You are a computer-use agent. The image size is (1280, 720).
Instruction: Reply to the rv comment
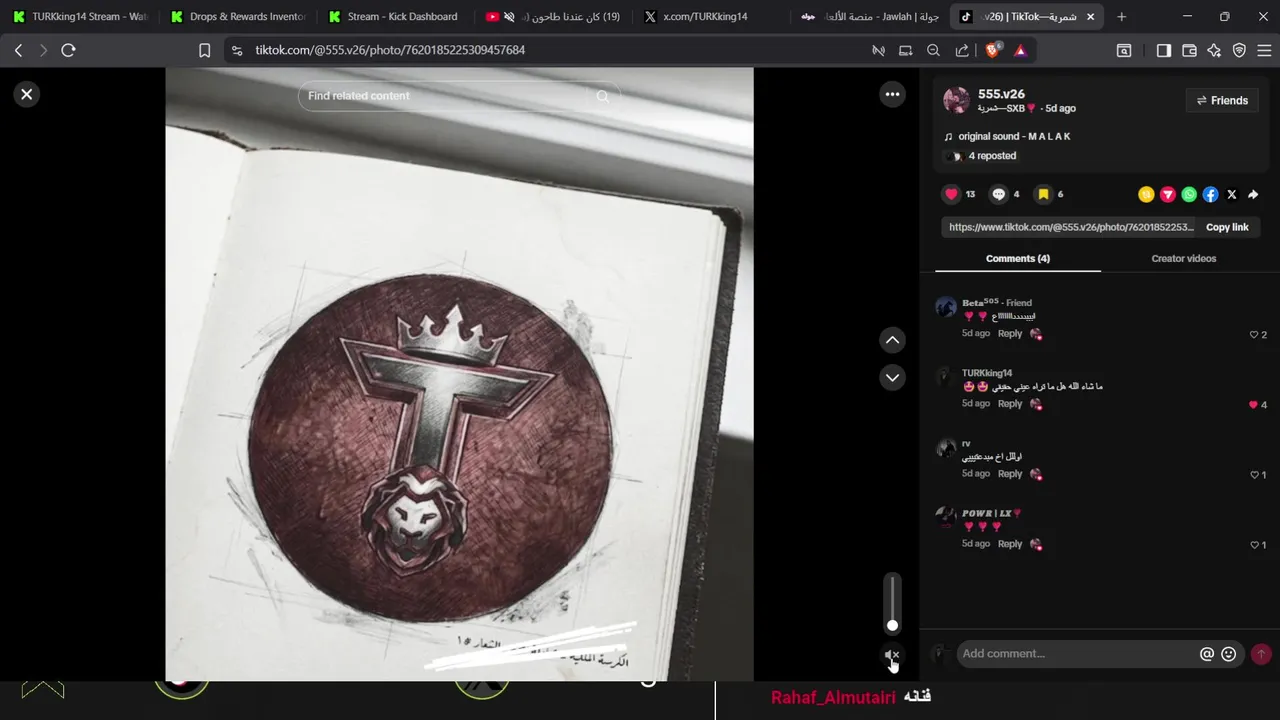[x=1010, y=474]
